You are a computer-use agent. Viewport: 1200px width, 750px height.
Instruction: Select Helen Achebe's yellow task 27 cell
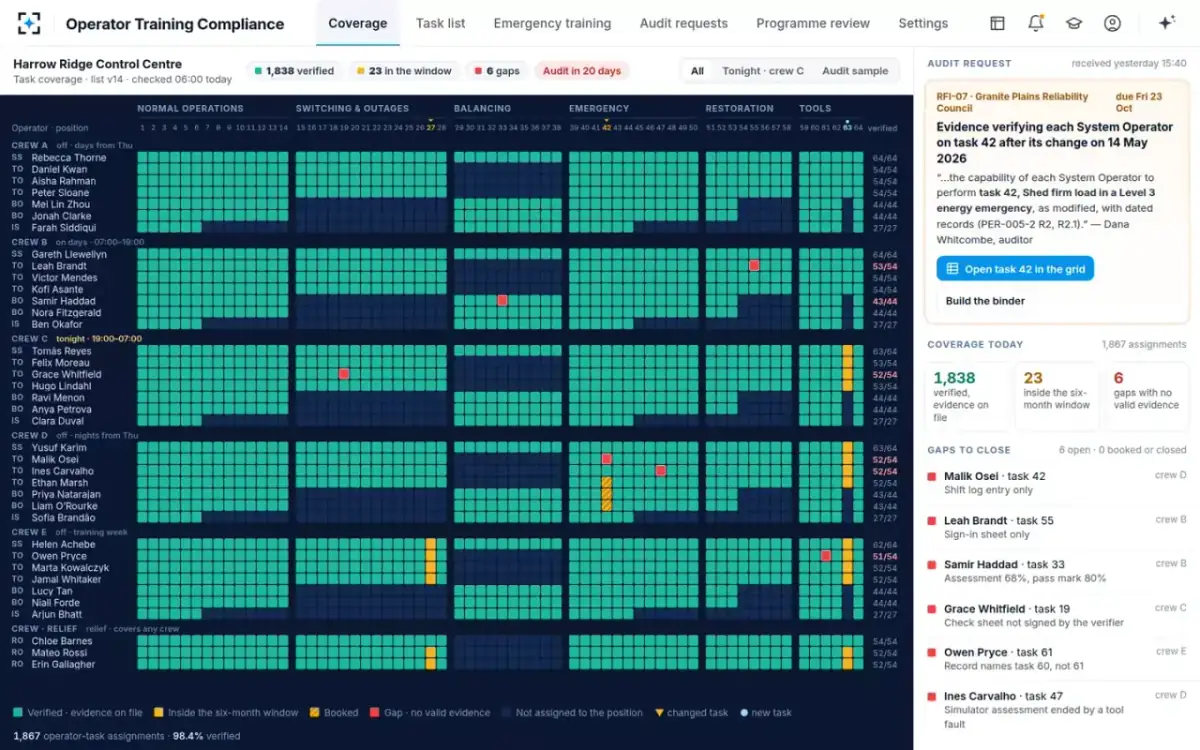pyautogui.click(x=431, y=544)
